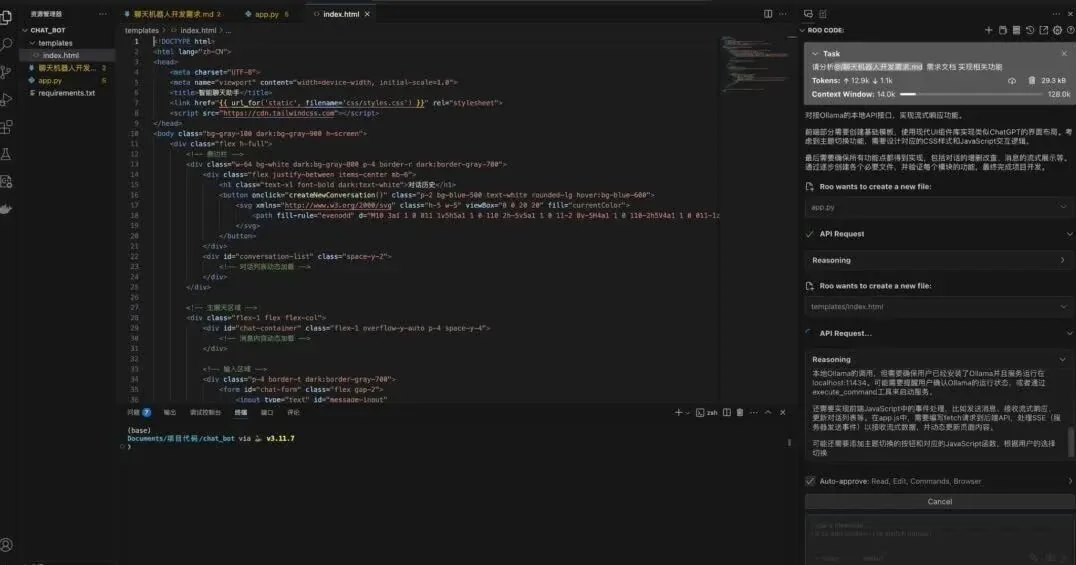1076x565 pixels.
Task: Collapse the CHAT_BOT root folder
Action: coord(25,30)
